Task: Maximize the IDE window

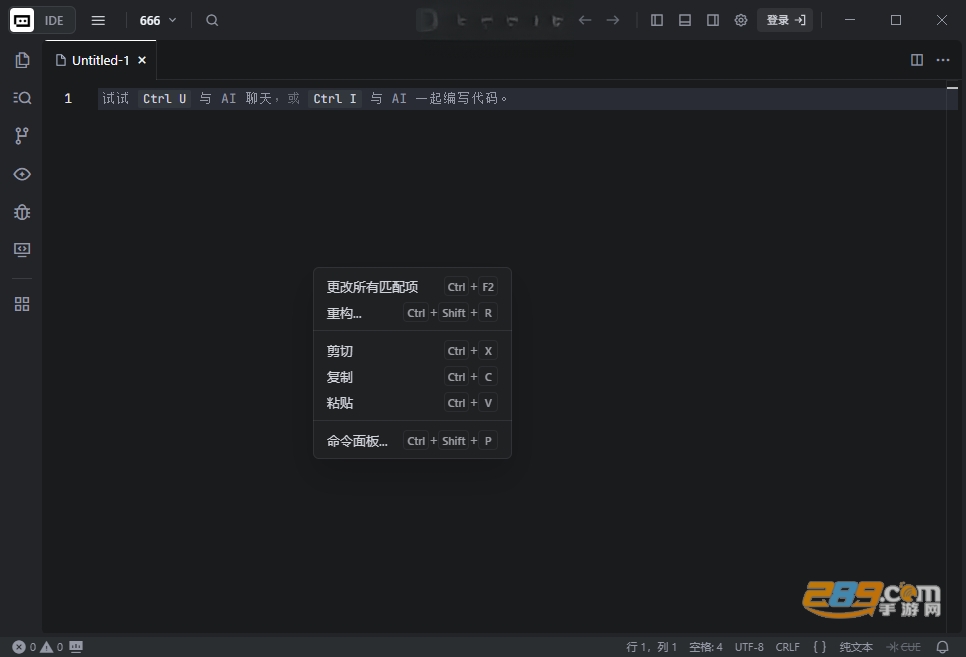Action: point(896,20)
